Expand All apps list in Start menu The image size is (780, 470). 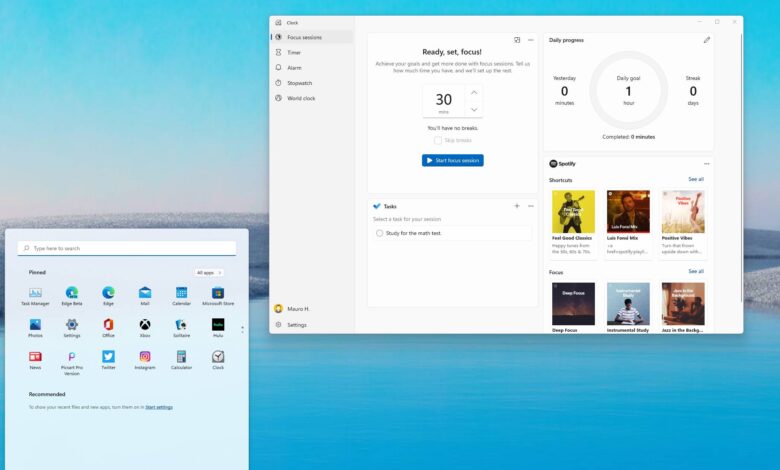tap(208, 273)
